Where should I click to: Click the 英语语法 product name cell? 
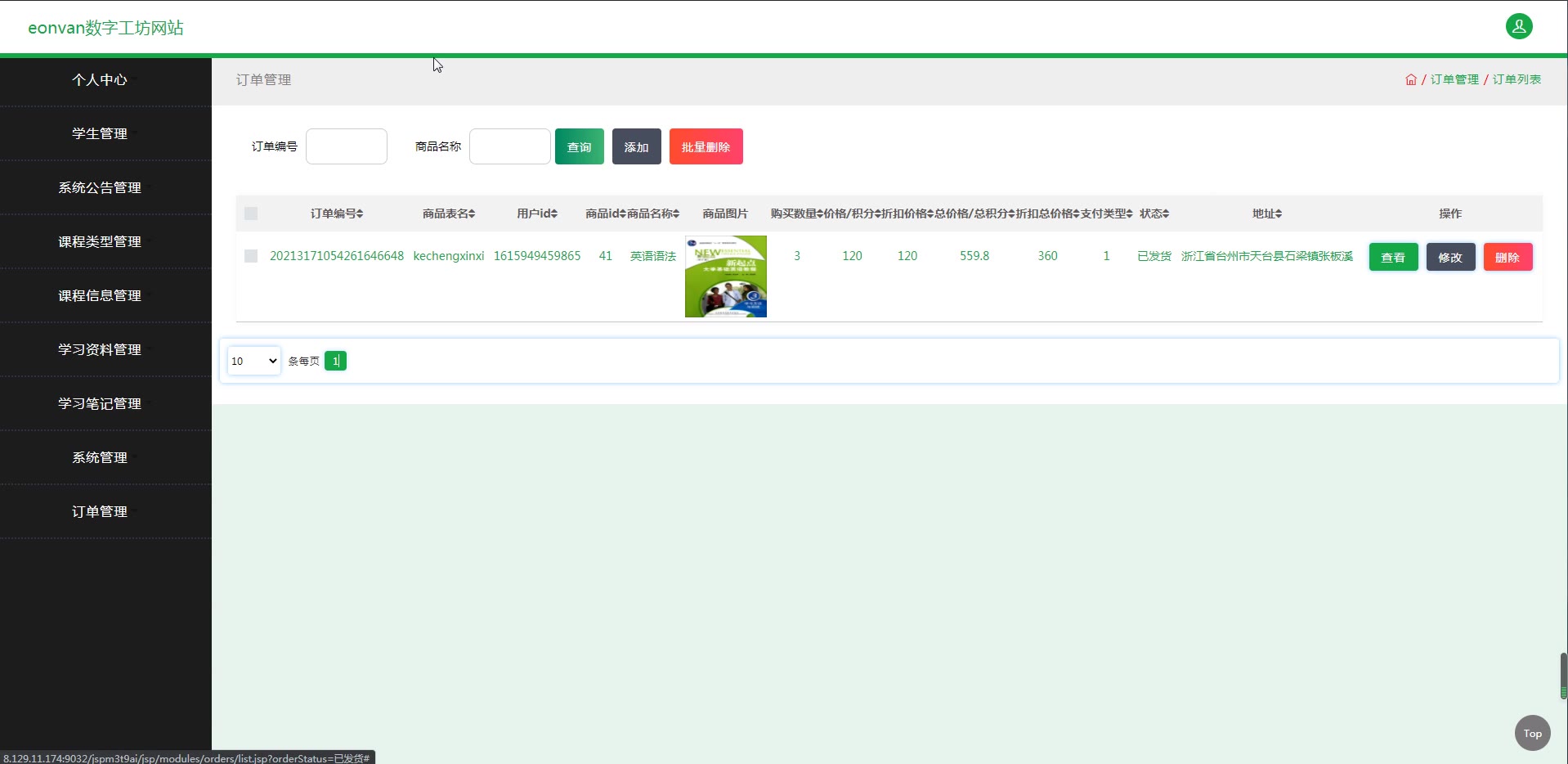[x=653, y=256]
